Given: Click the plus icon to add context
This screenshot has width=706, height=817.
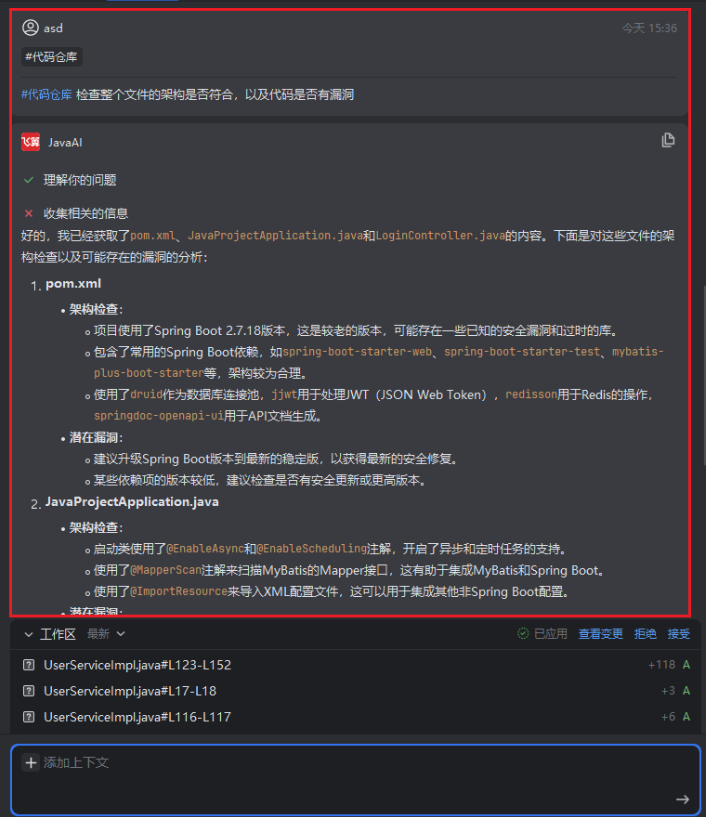Looking at the screenshot, I should pos(31,763).
